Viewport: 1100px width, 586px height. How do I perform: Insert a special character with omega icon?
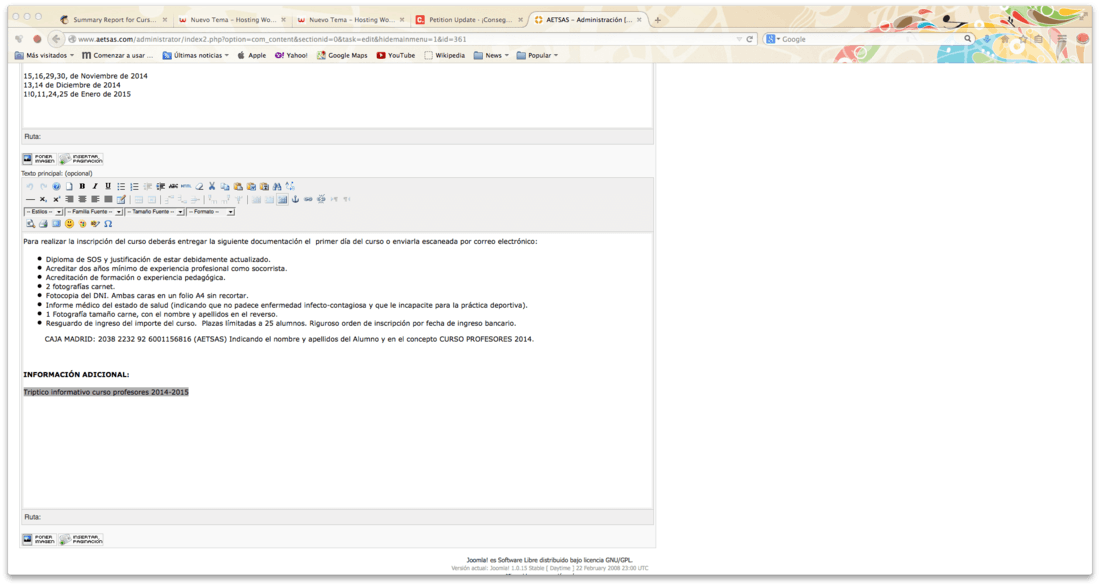[x=108, y=224]
